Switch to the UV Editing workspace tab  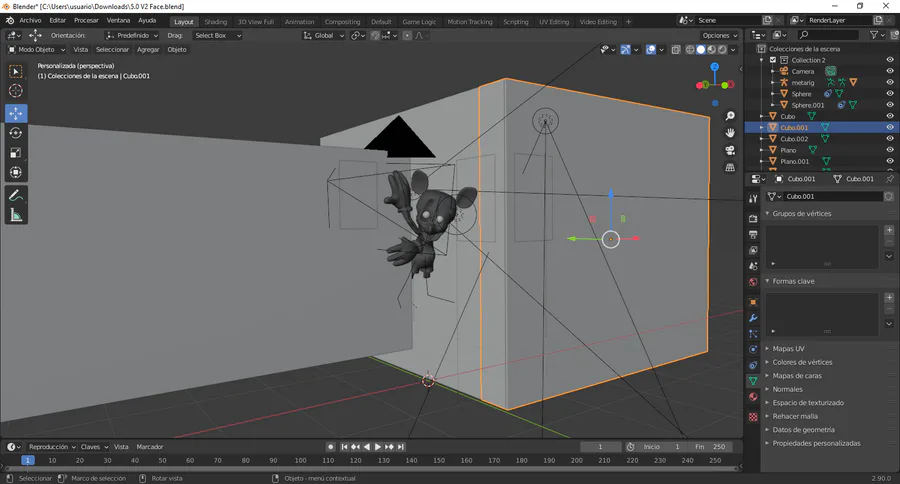pyautogui.click(x=554, y=22)
